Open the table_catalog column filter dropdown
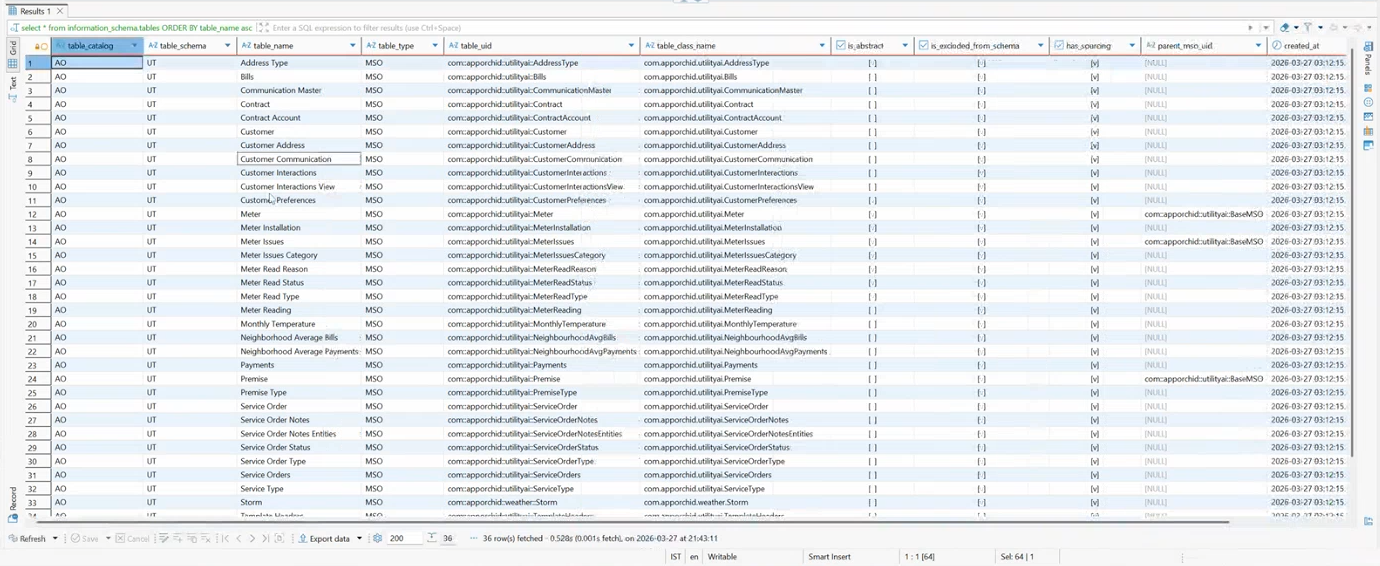The image size is (1380, 566). pos(135,46)
